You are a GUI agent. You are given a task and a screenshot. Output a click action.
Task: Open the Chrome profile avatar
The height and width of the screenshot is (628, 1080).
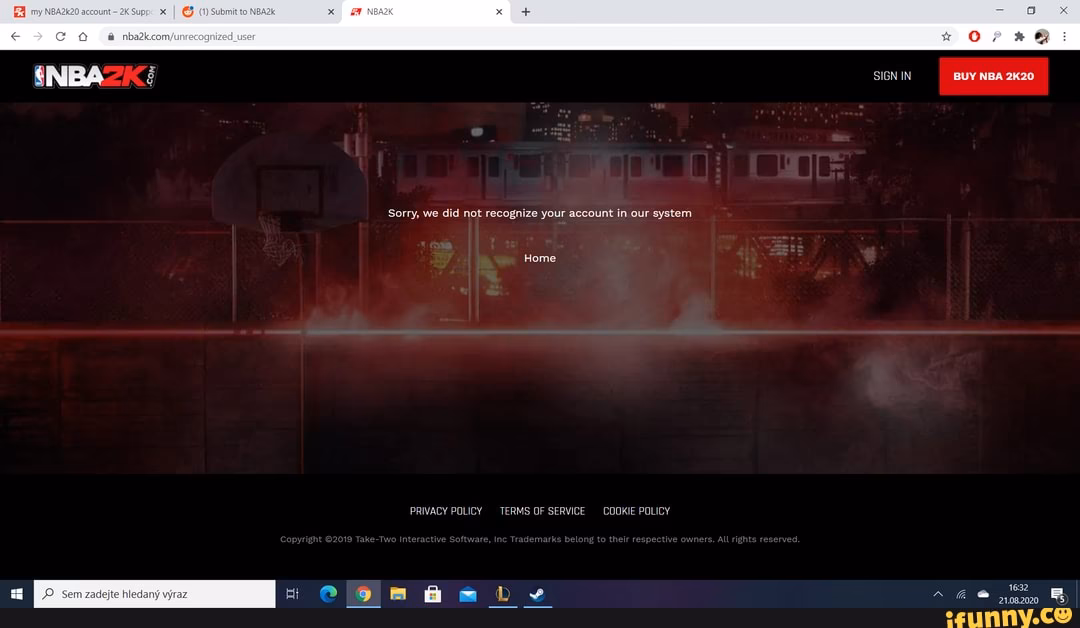[x=1041, y=36]
